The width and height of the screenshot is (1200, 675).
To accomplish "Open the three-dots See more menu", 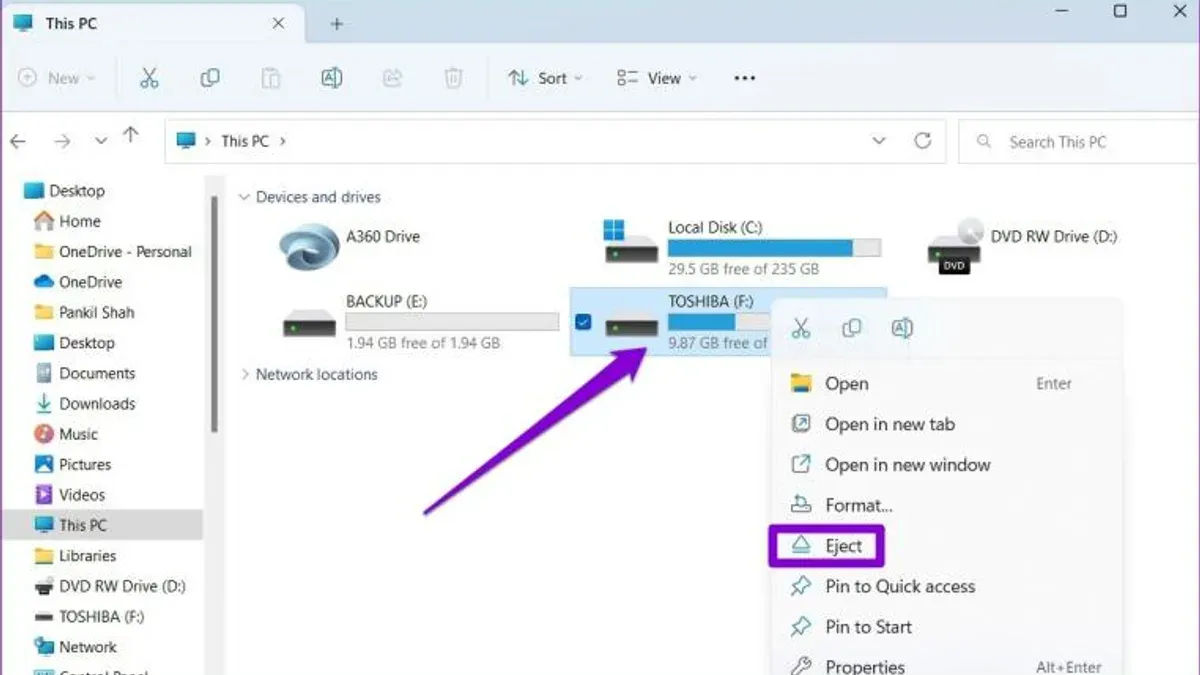I will [745, 78].
